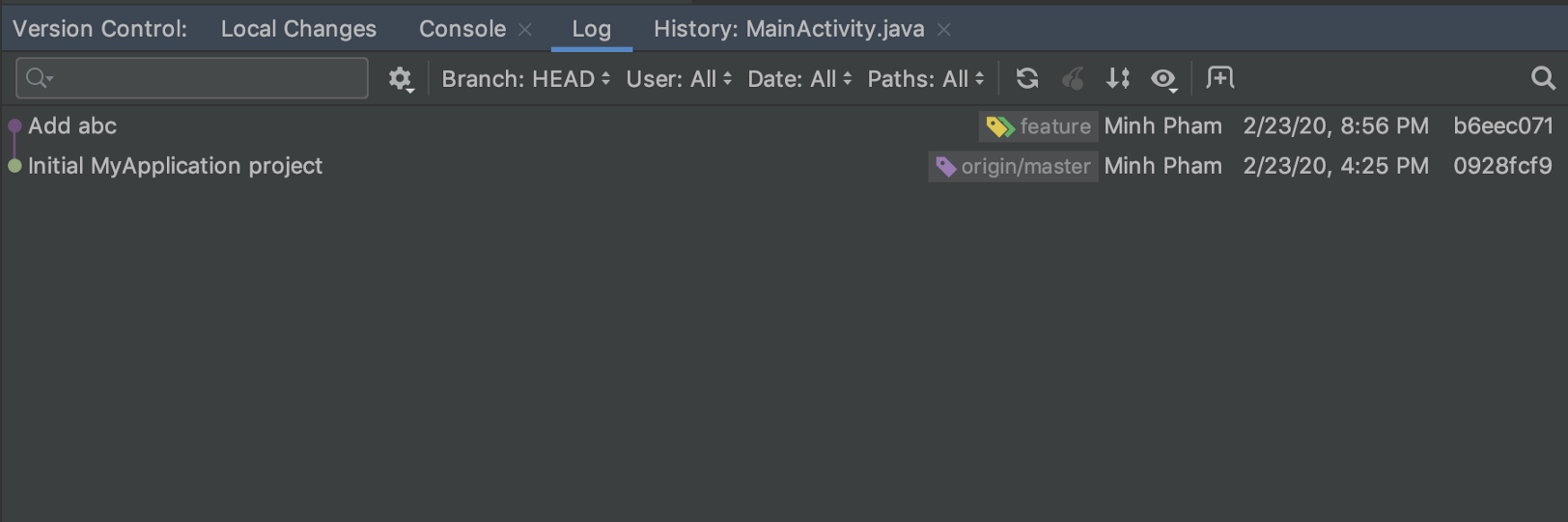Viewport: 1568px width, 522px height.
Task: Close the History: MainActivity.java tab
Action: 944,30
